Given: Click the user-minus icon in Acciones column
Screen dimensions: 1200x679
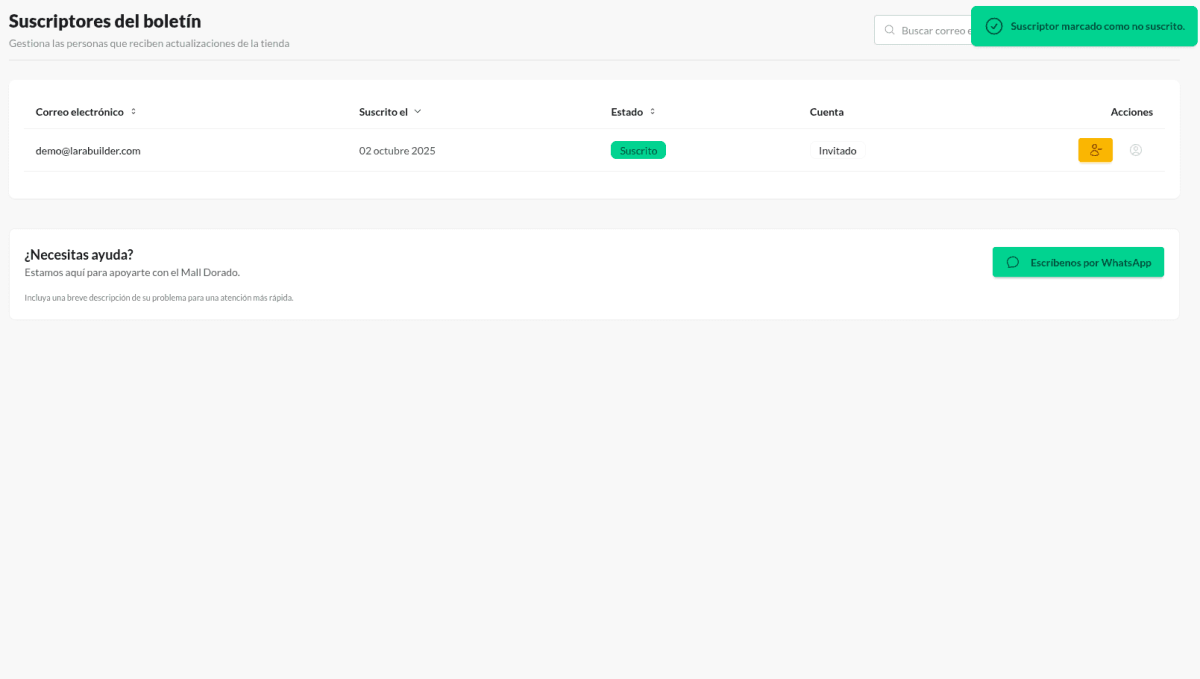Looking at the screenshot, I should [1095, 150].
